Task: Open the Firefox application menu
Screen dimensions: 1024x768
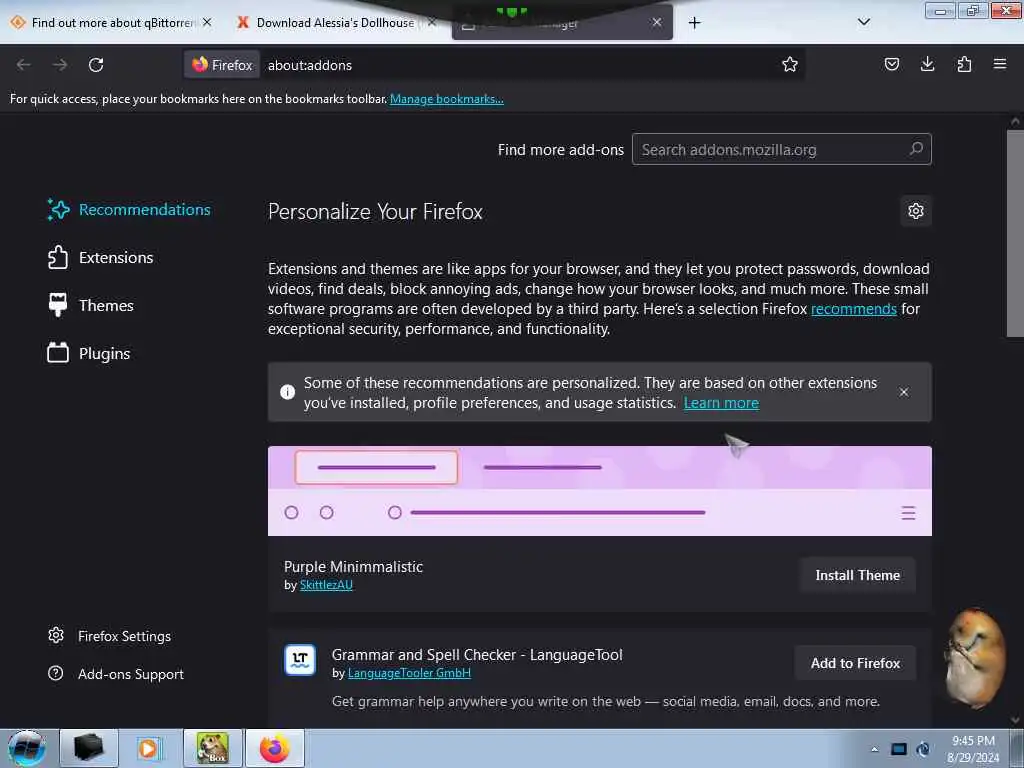Action: point(999,64)
